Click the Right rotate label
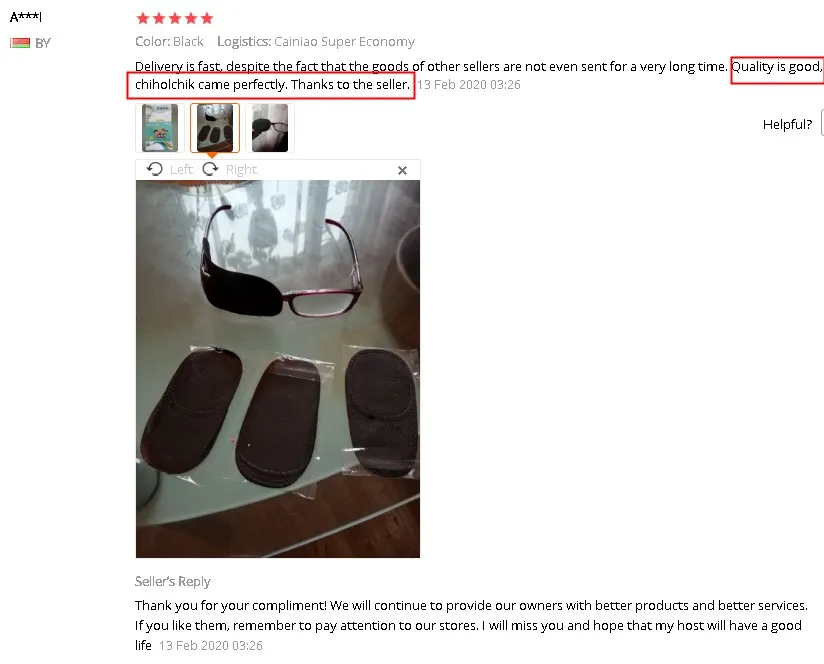This screenshot has width=824, height=664. coord(241,170)
